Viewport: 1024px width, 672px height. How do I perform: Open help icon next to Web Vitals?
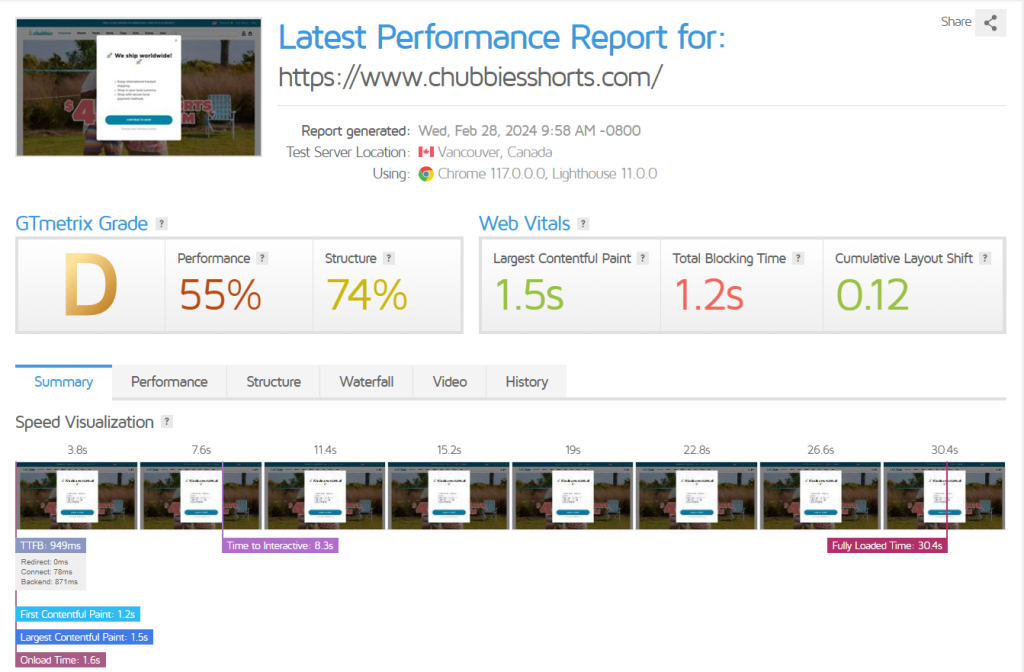(x=583, y=224)
